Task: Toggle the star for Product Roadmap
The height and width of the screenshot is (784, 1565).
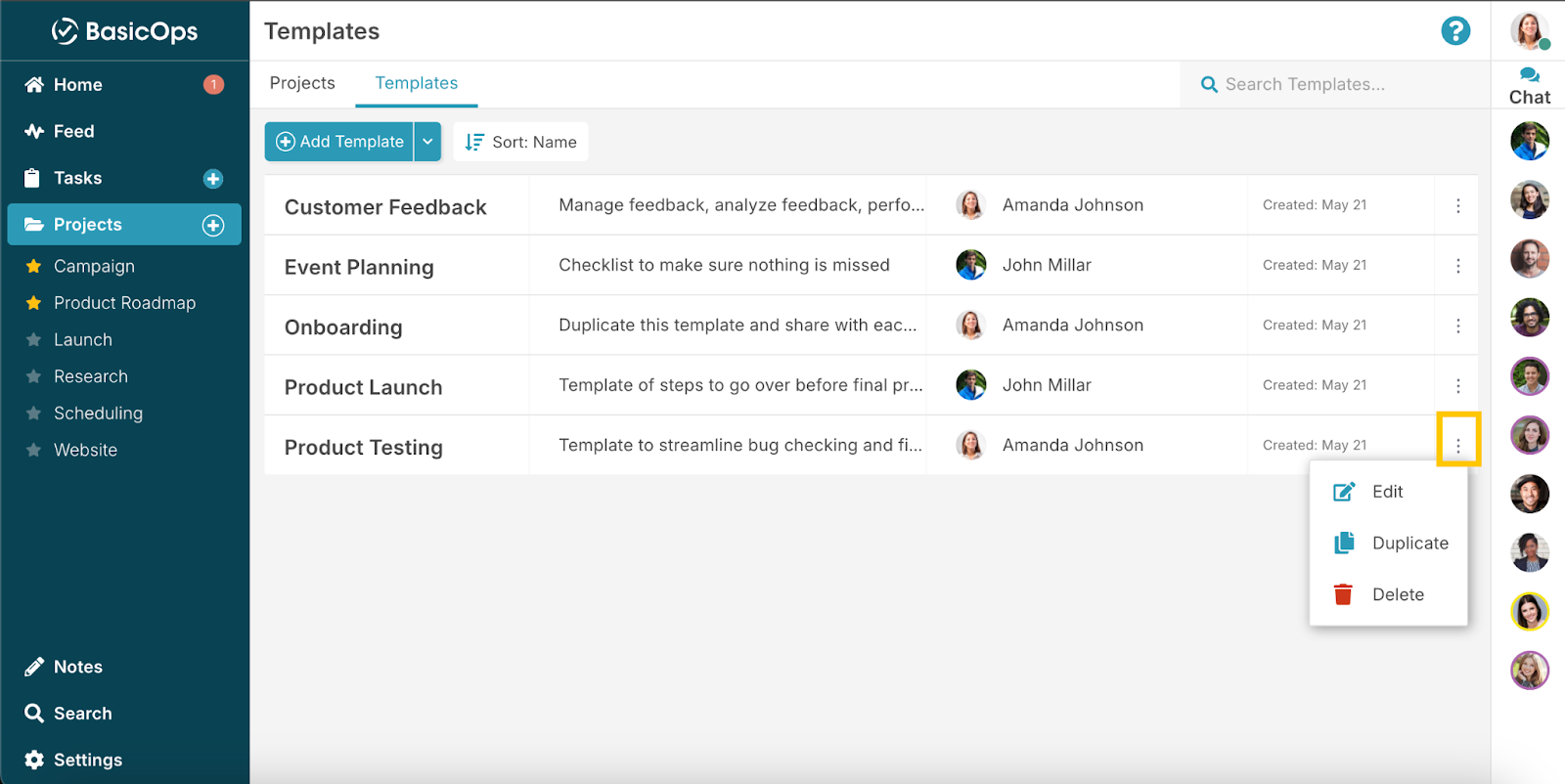Action: click(x=33, y=303)
